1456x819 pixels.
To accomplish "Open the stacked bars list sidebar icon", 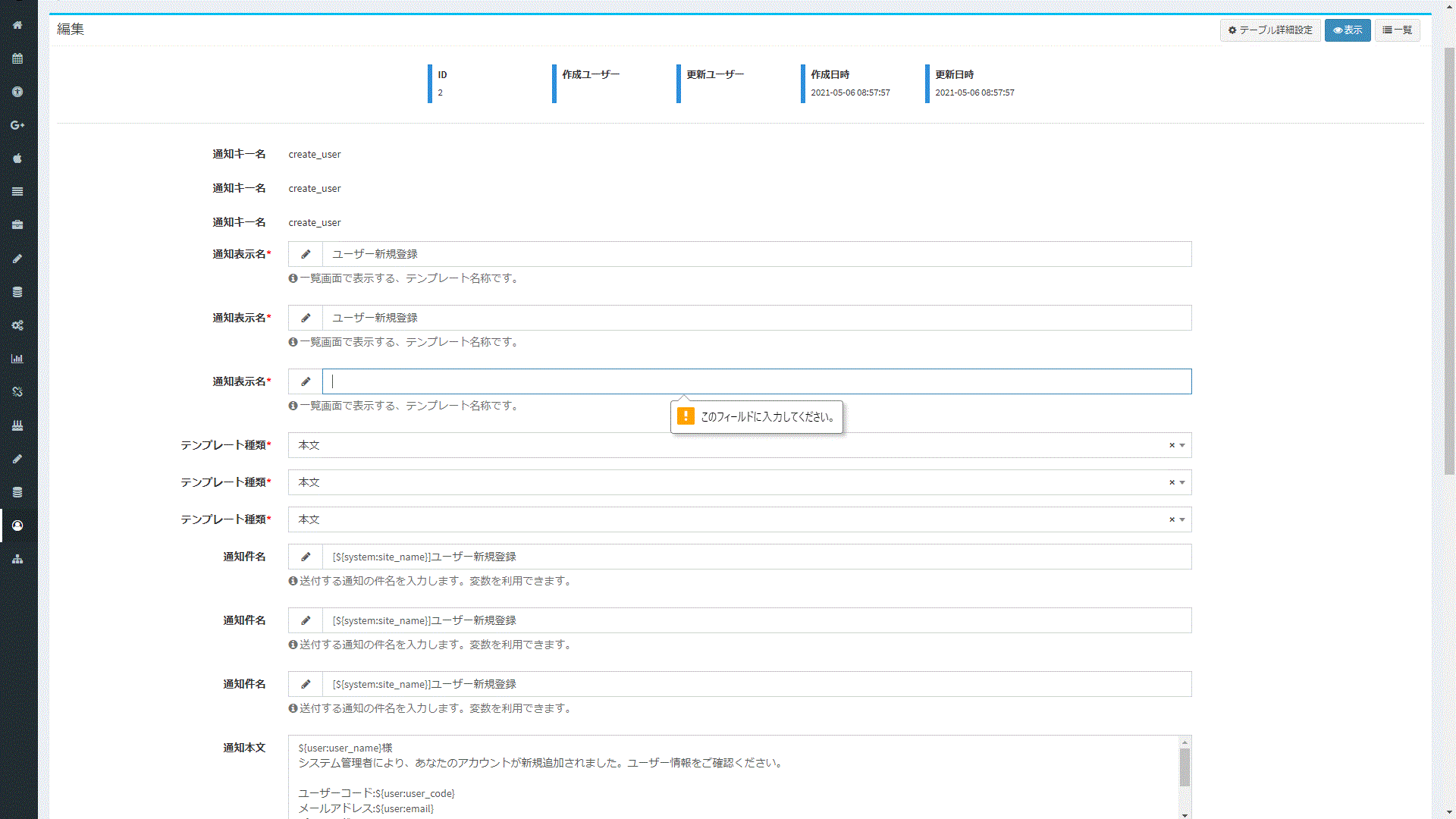I will (x=17, y=192).
